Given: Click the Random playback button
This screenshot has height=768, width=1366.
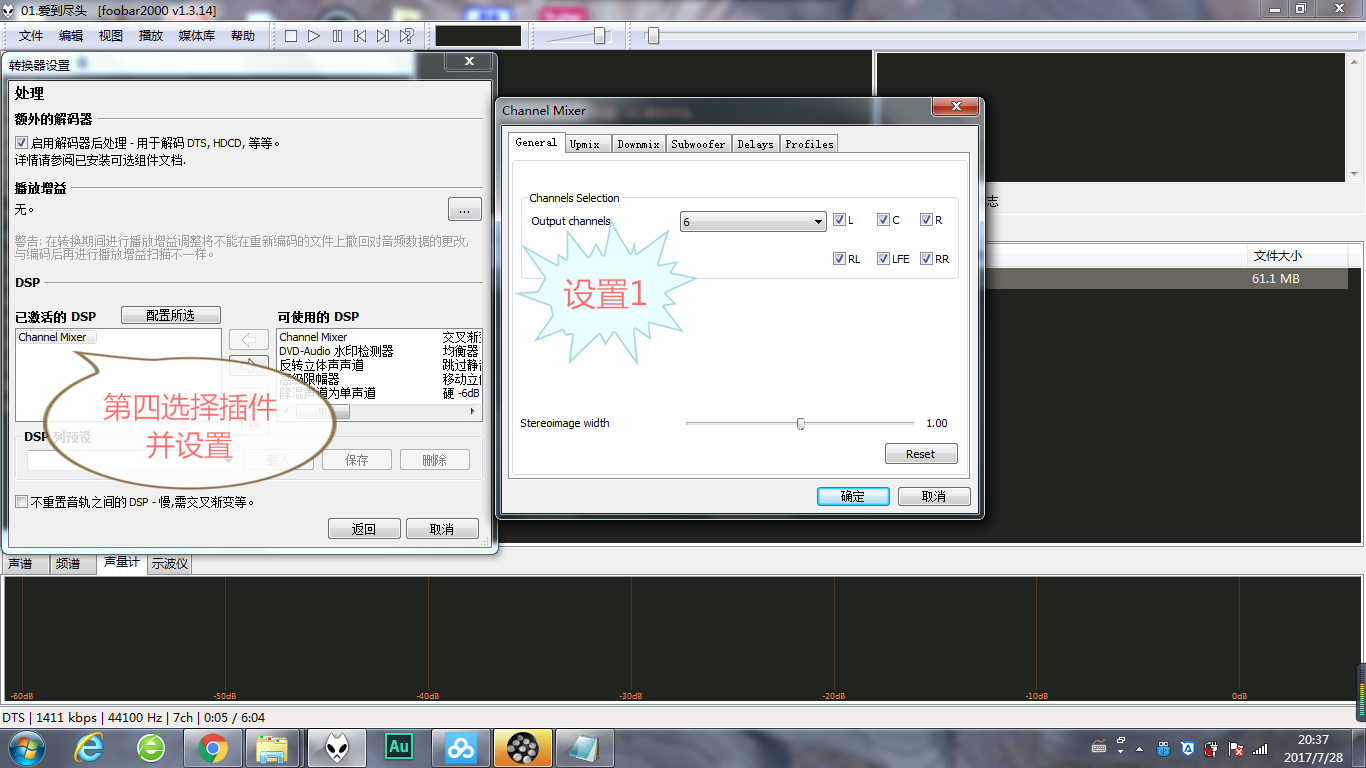Looking at the screenshot, I should coord(406,36).
